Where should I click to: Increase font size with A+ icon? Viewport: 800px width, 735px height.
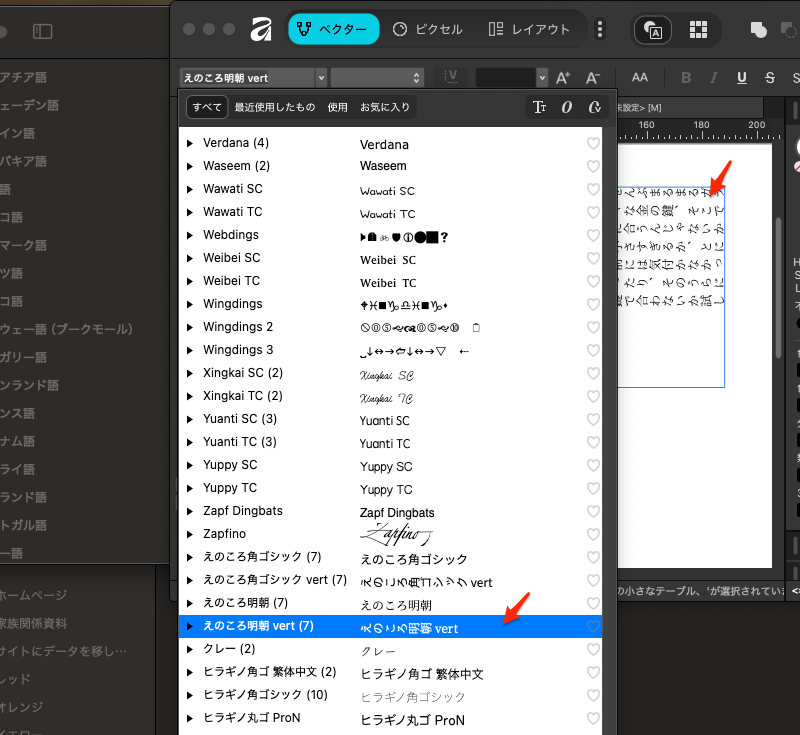click(x=563, y=77)
